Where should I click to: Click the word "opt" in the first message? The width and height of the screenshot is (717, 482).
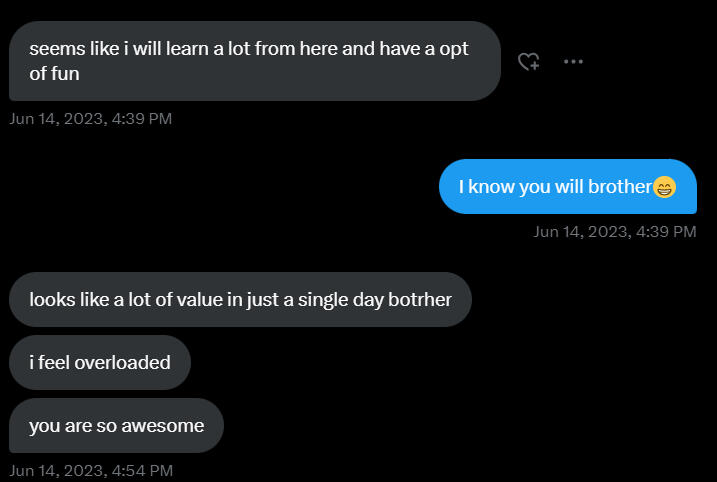click(x=454, y=49)
